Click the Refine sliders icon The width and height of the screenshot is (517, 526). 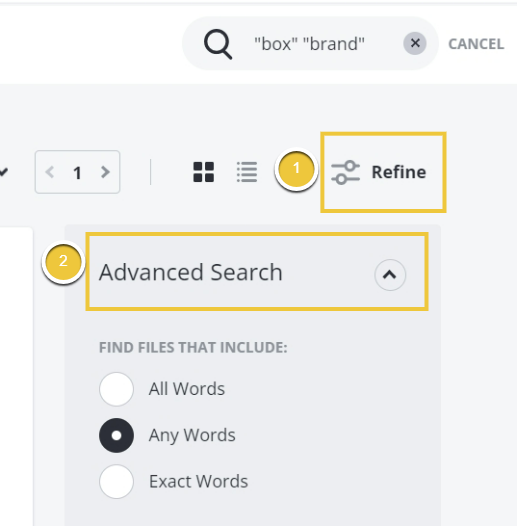pos(345,172)
